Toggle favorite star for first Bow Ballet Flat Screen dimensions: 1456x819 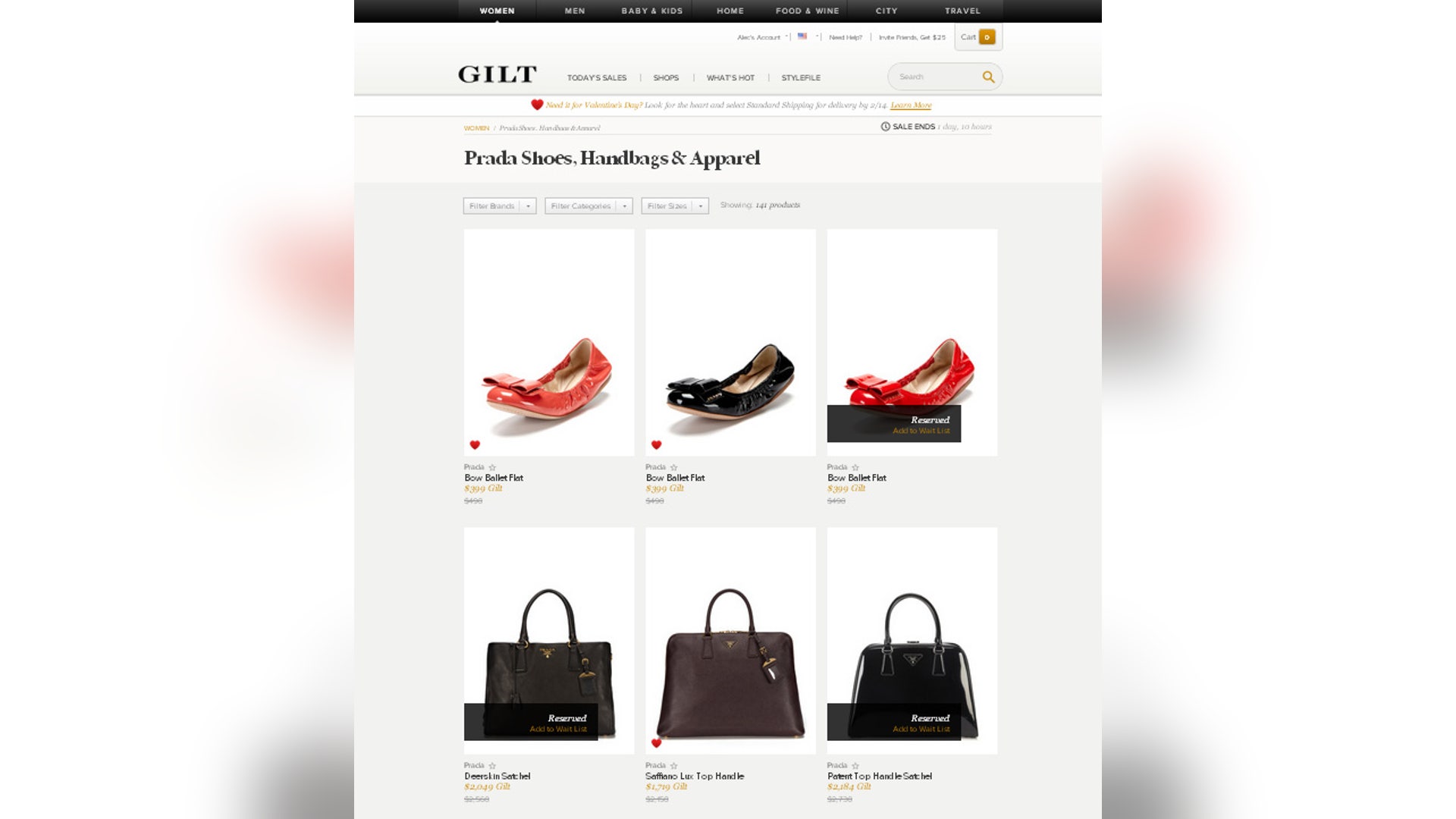click(x=492, y=467)
